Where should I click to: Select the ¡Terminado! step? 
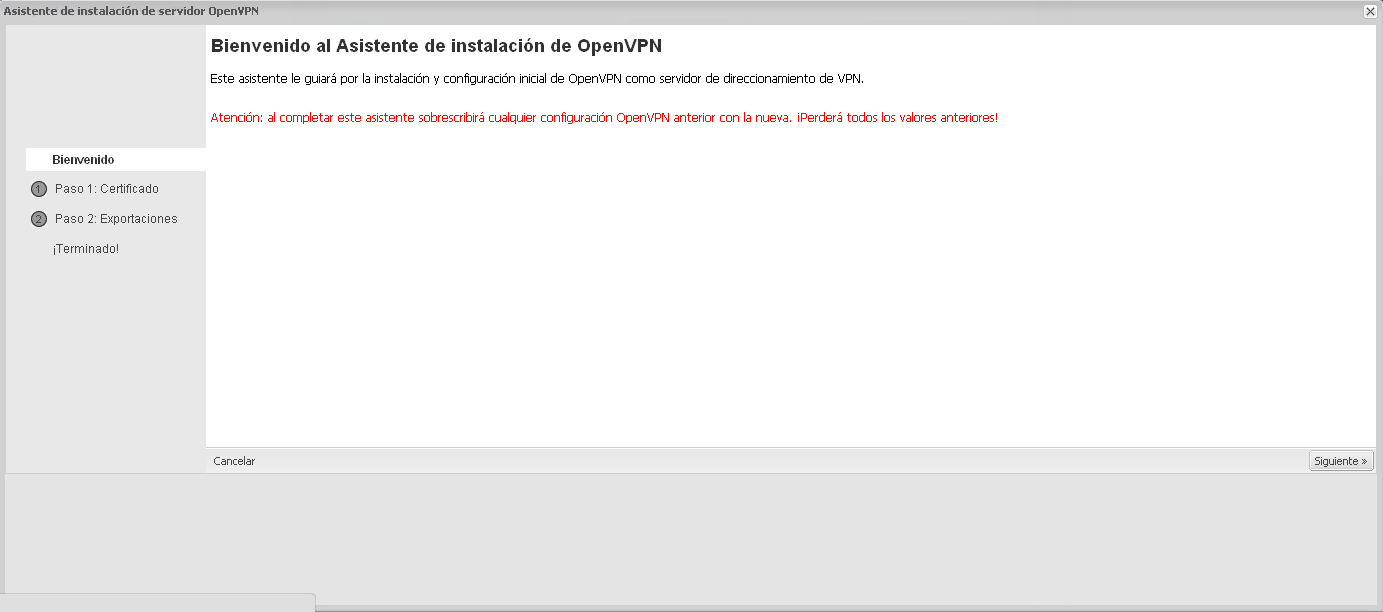click(x=85, y=249)
